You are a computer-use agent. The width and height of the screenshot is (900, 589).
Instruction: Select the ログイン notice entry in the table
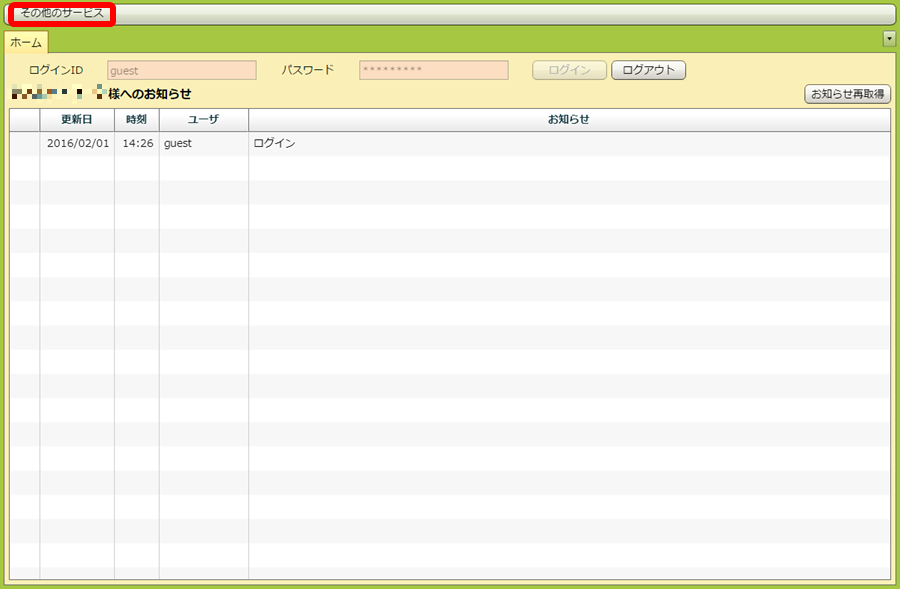[275, 144]
